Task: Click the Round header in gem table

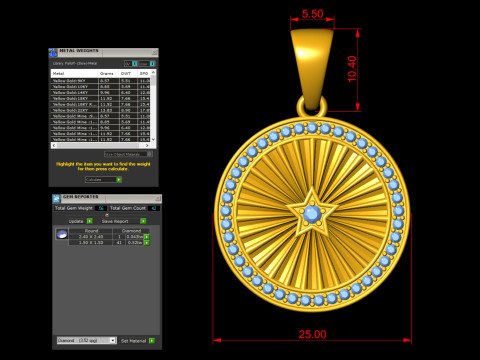Action: pos(91,231)
